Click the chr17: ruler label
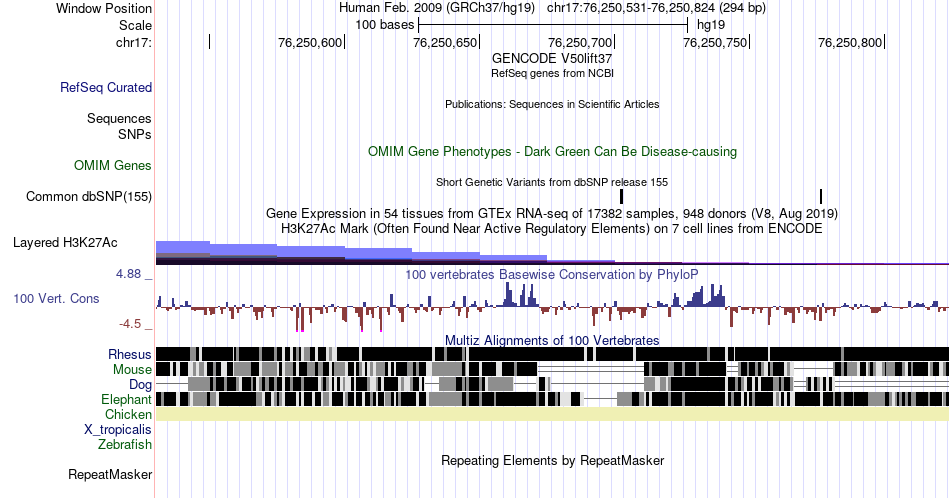The image size is (950, 498). point(134,42)
